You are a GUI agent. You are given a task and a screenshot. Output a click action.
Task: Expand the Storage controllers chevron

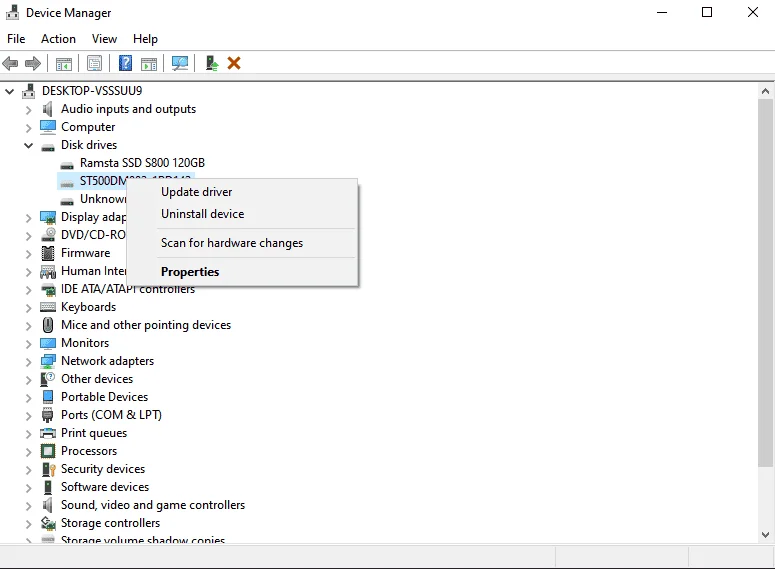pos(28,524)
